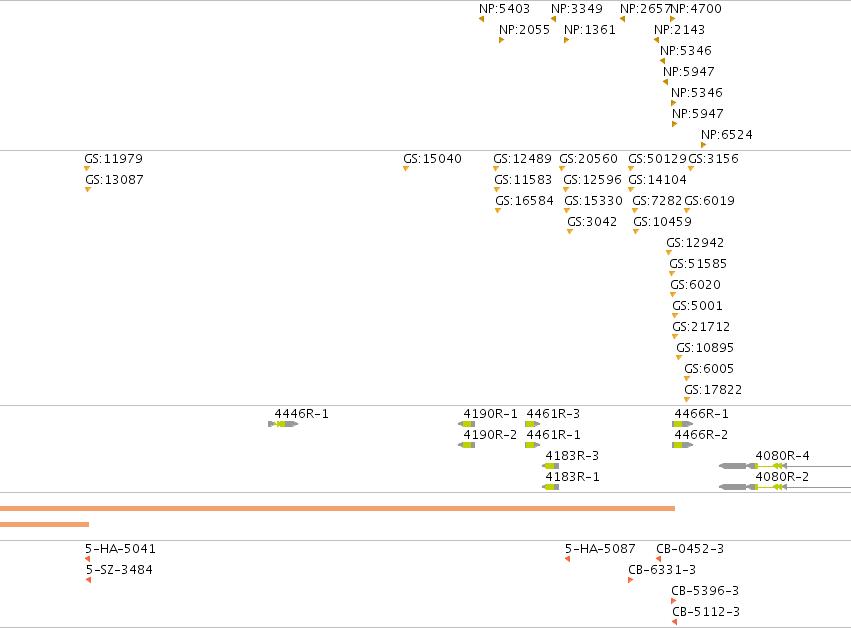Image resolution: width=851 pixels, height=628 pixels.
Task: Select the NP:6524 triangle marker
Action: click(703, 145)
